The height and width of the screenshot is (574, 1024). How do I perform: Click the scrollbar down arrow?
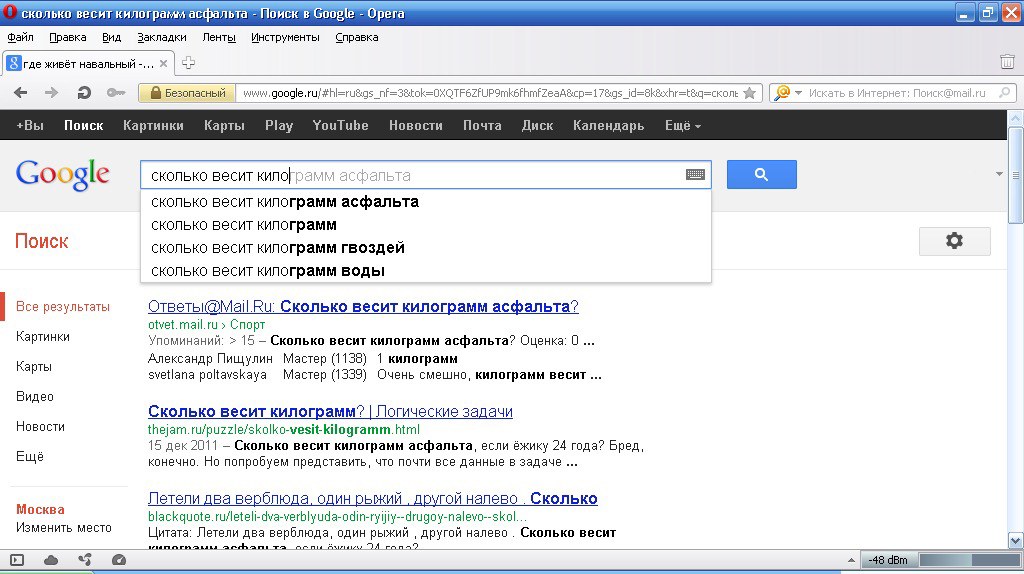click(x=1016, y=541)
